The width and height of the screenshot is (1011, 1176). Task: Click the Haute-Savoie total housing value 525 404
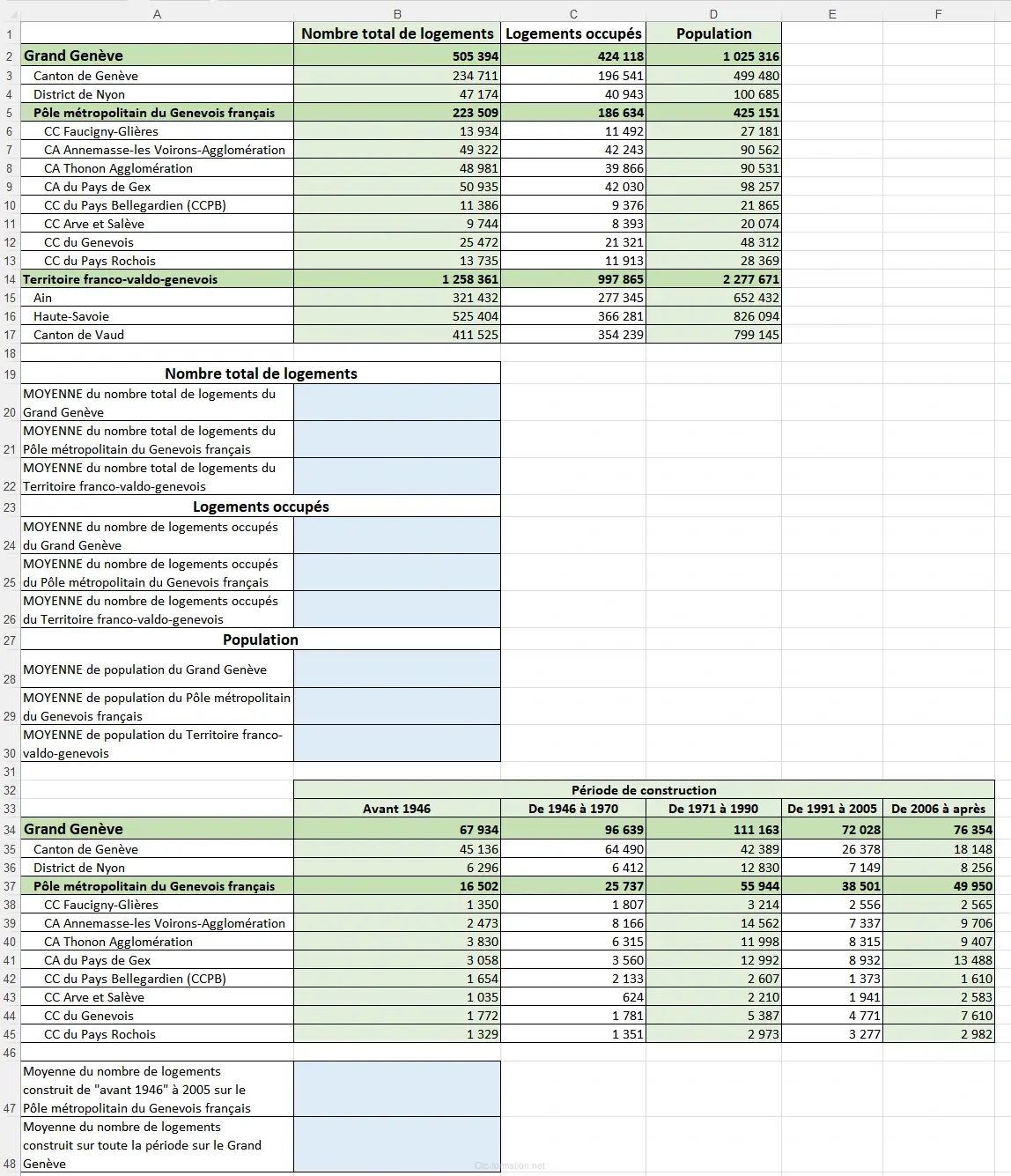[x=397, y=316]
